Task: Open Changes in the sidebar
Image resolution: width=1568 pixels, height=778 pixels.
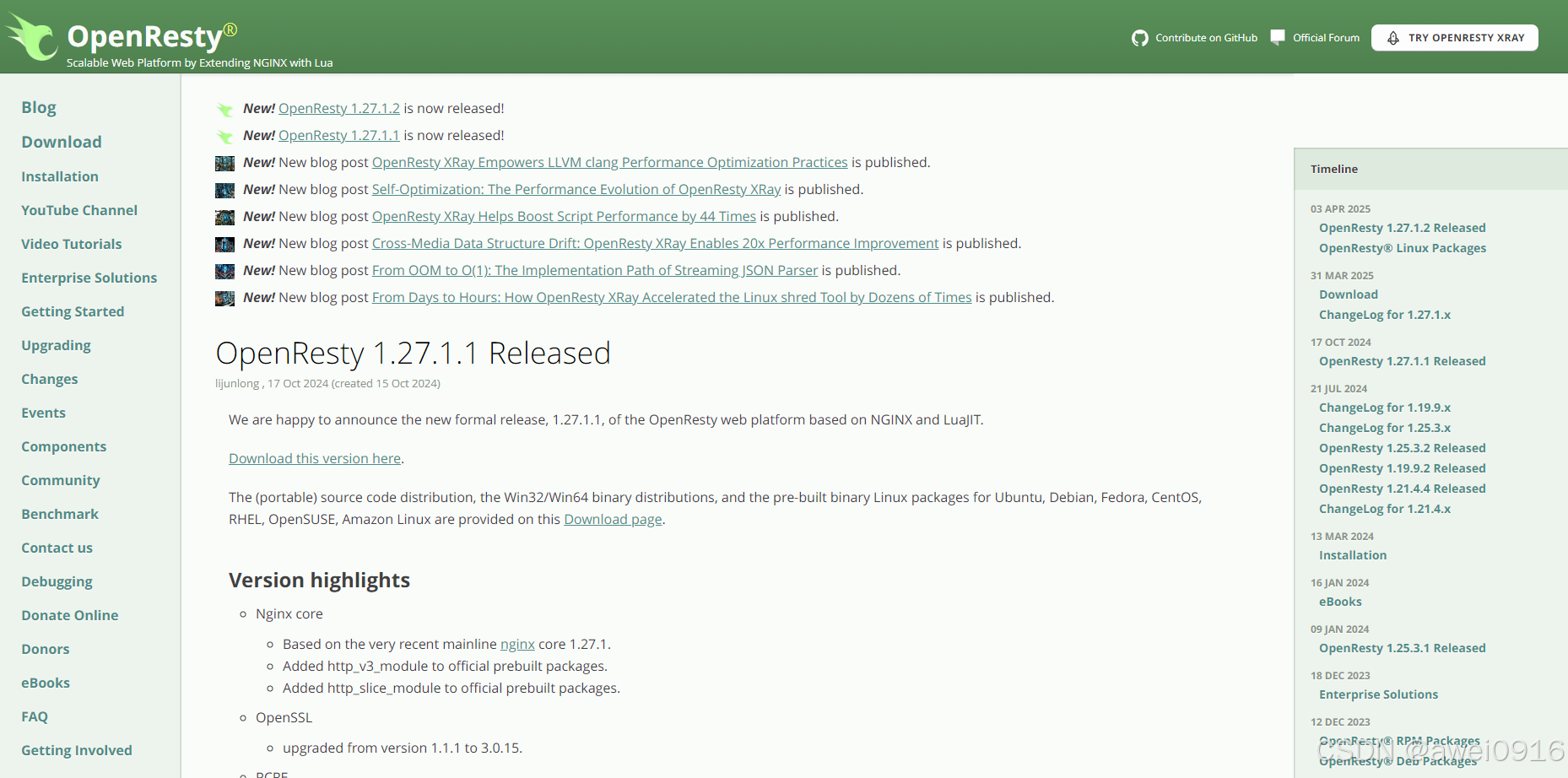Action: [50, 379]
